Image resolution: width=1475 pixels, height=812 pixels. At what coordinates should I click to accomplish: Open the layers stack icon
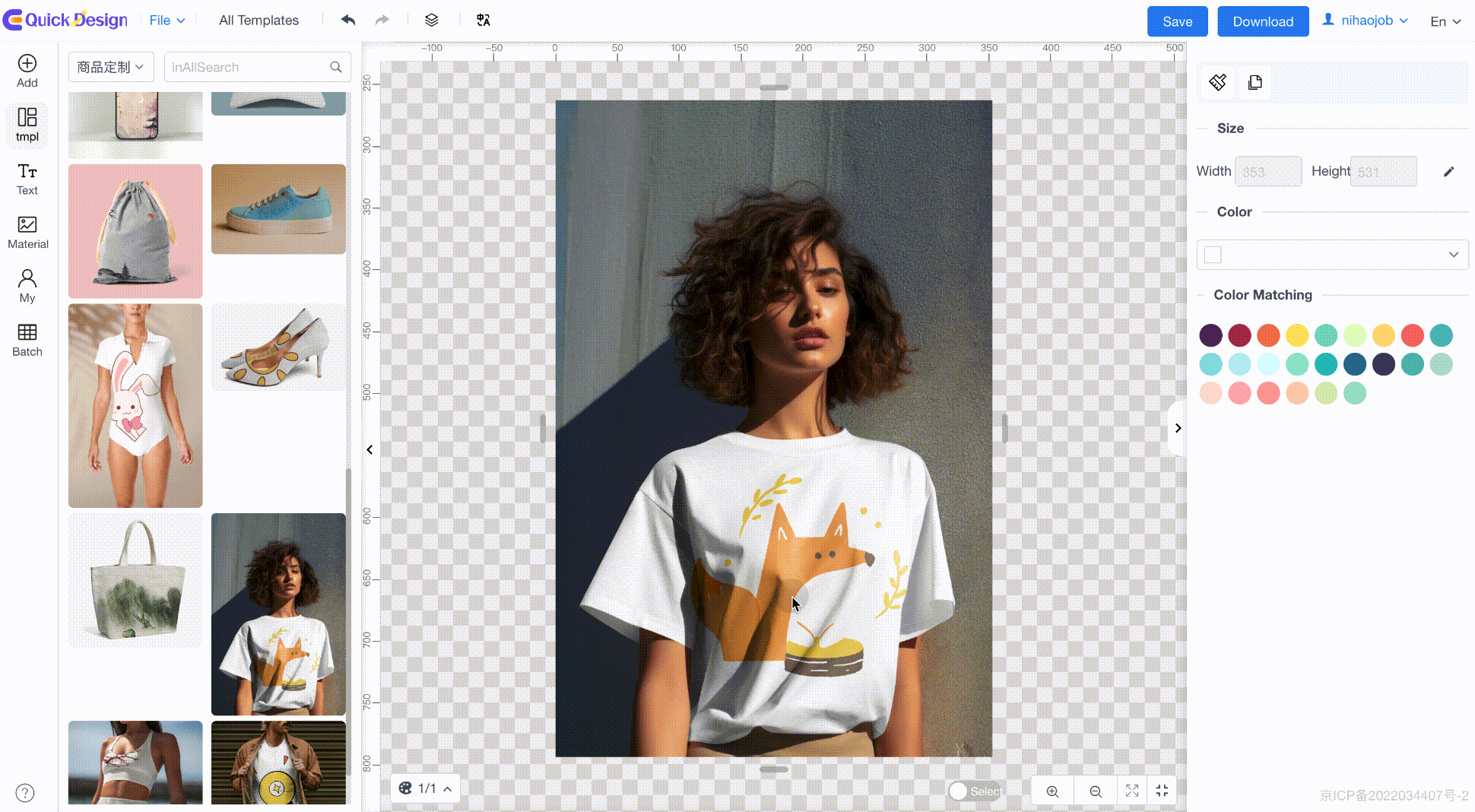(x=432, y=20)
